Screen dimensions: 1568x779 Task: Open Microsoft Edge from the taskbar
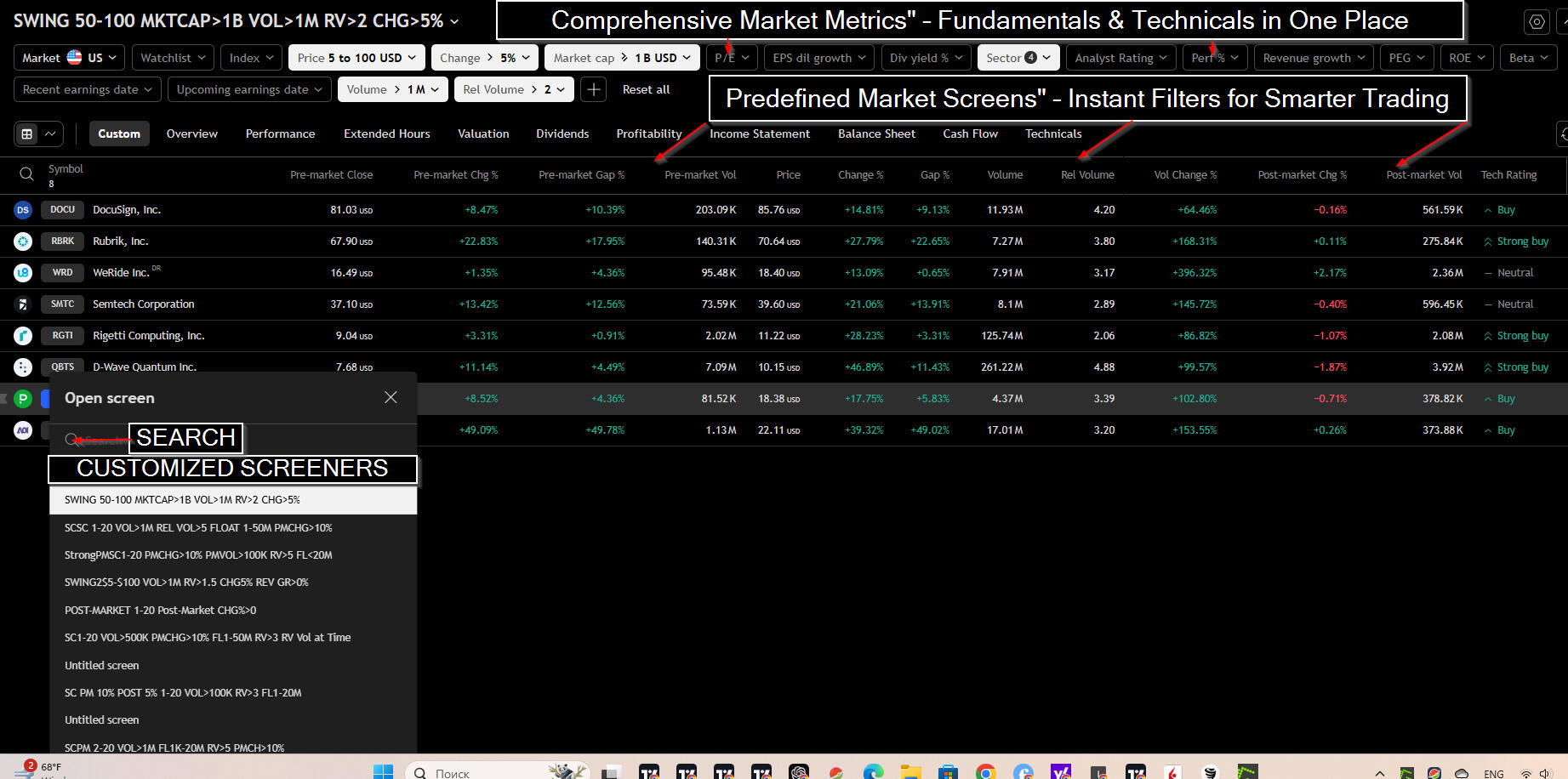coord(873,772)
